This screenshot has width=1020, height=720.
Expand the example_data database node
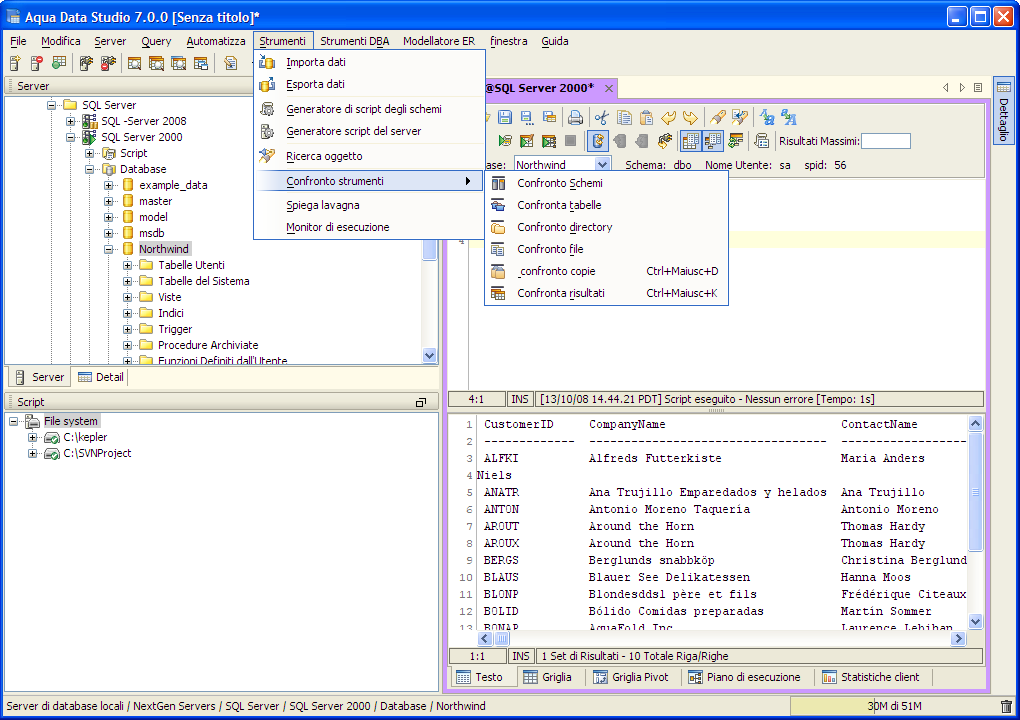109,185
